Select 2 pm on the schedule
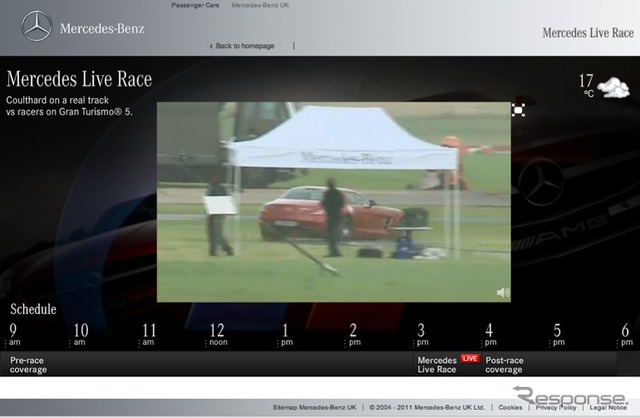 [x=354, y=334]
